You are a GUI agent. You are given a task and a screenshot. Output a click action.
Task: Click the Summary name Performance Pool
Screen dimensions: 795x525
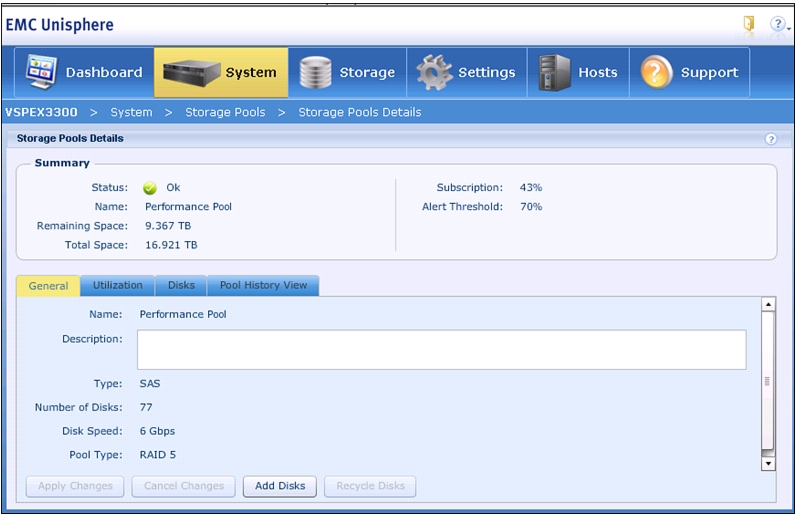tap(188, 207)
